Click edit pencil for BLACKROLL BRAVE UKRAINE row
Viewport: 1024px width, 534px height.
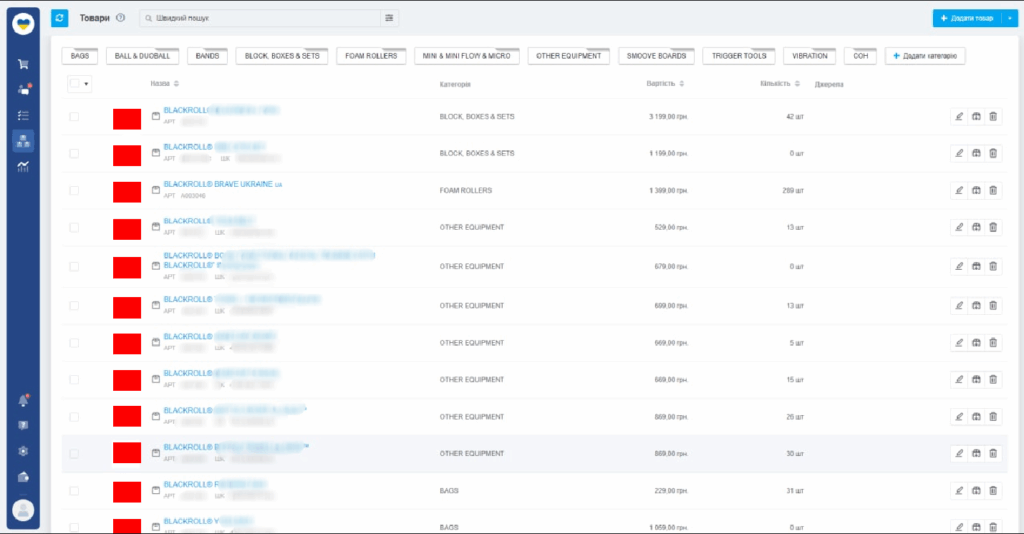959,190
